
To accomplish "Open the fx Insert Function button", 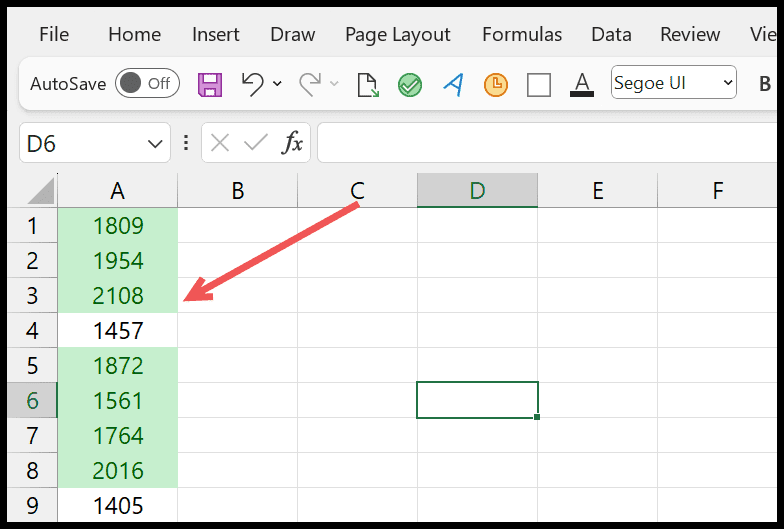I will [x=292, y=143].
